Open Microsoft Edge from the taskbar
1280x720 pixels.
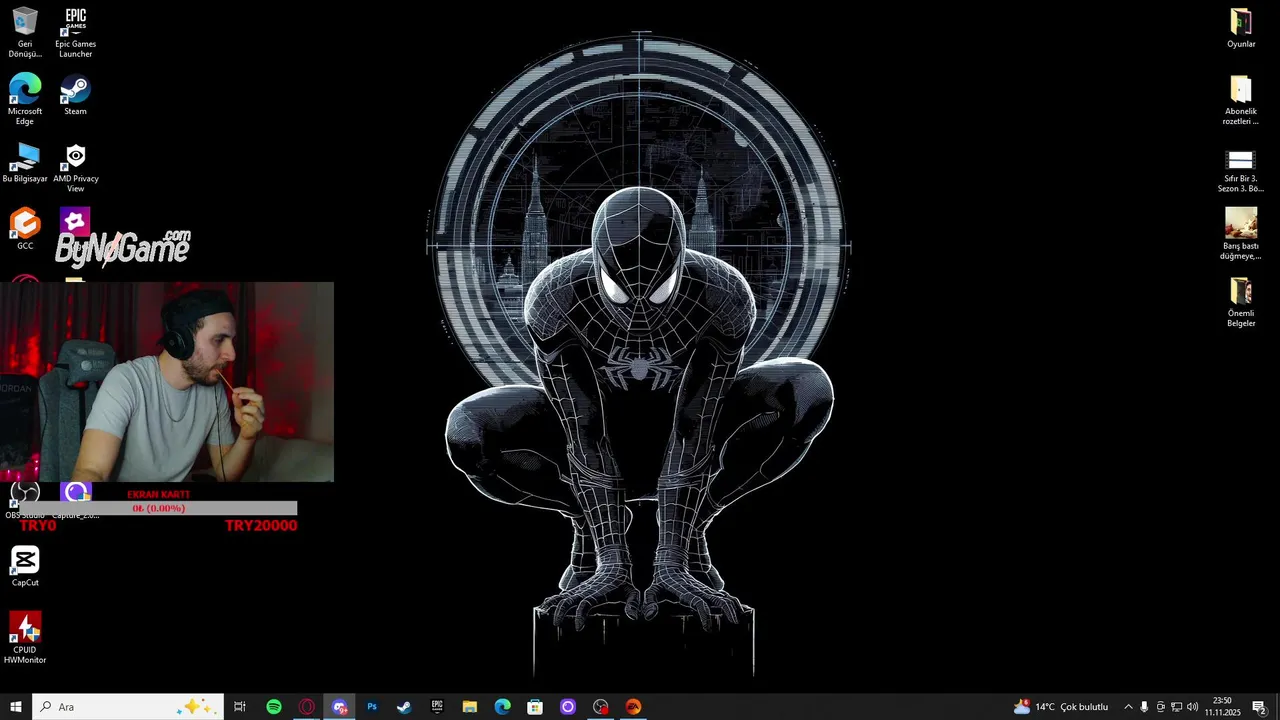[502, 707]
